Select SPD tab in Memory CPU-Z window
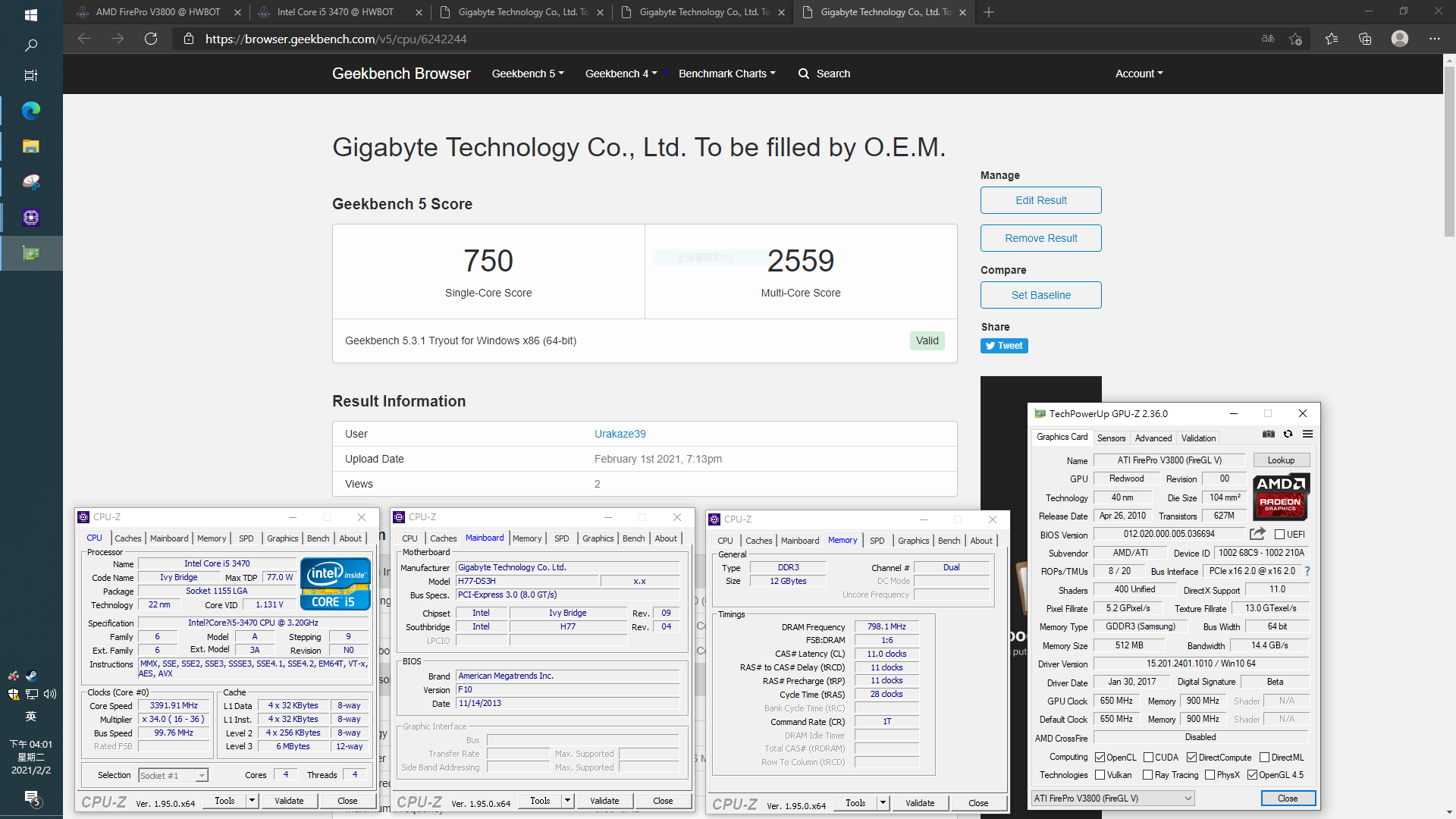The image size is (1456, 819). click(x=877, y=541)
